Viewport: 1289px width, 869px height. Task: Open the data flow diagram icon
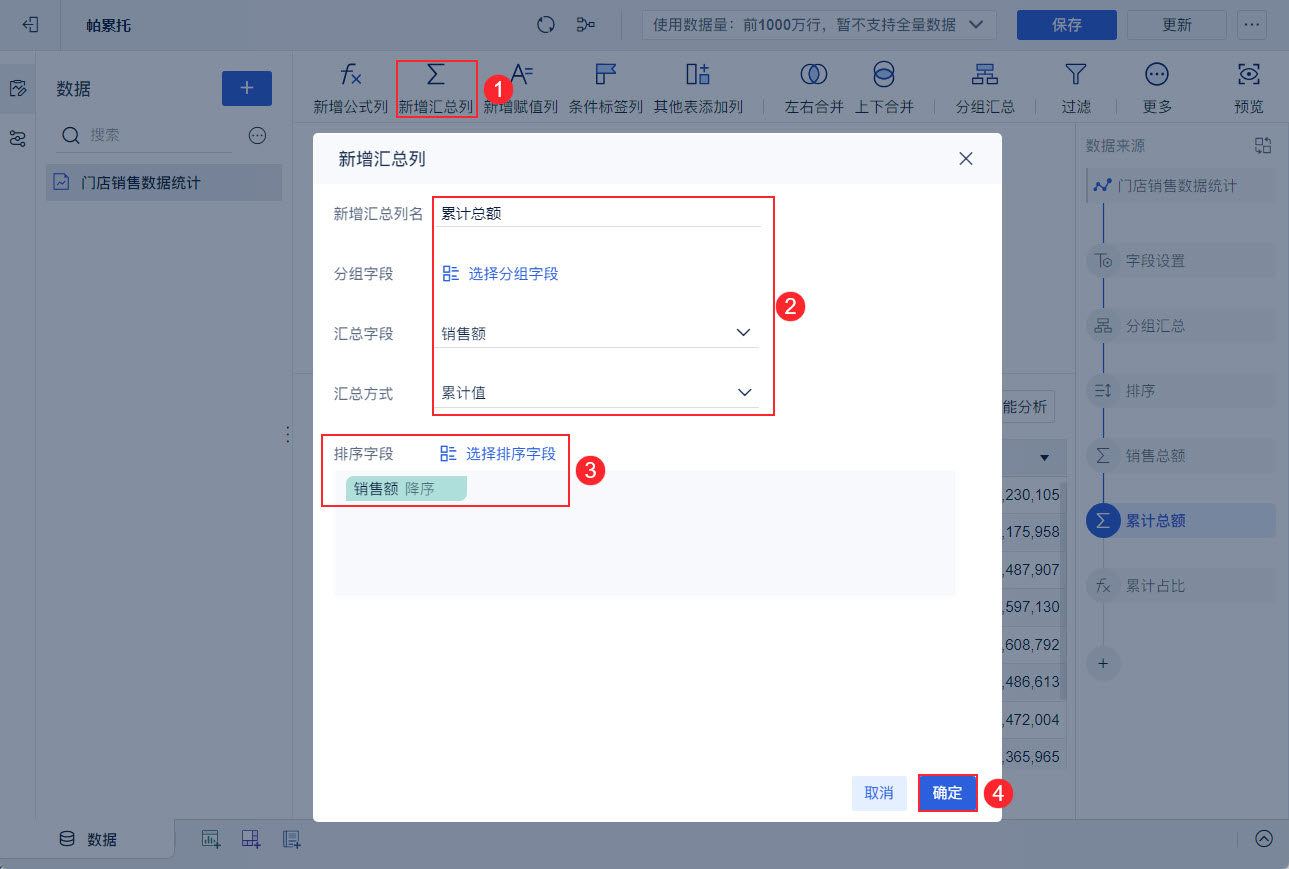pyautogui.click(x=586, y=25)
